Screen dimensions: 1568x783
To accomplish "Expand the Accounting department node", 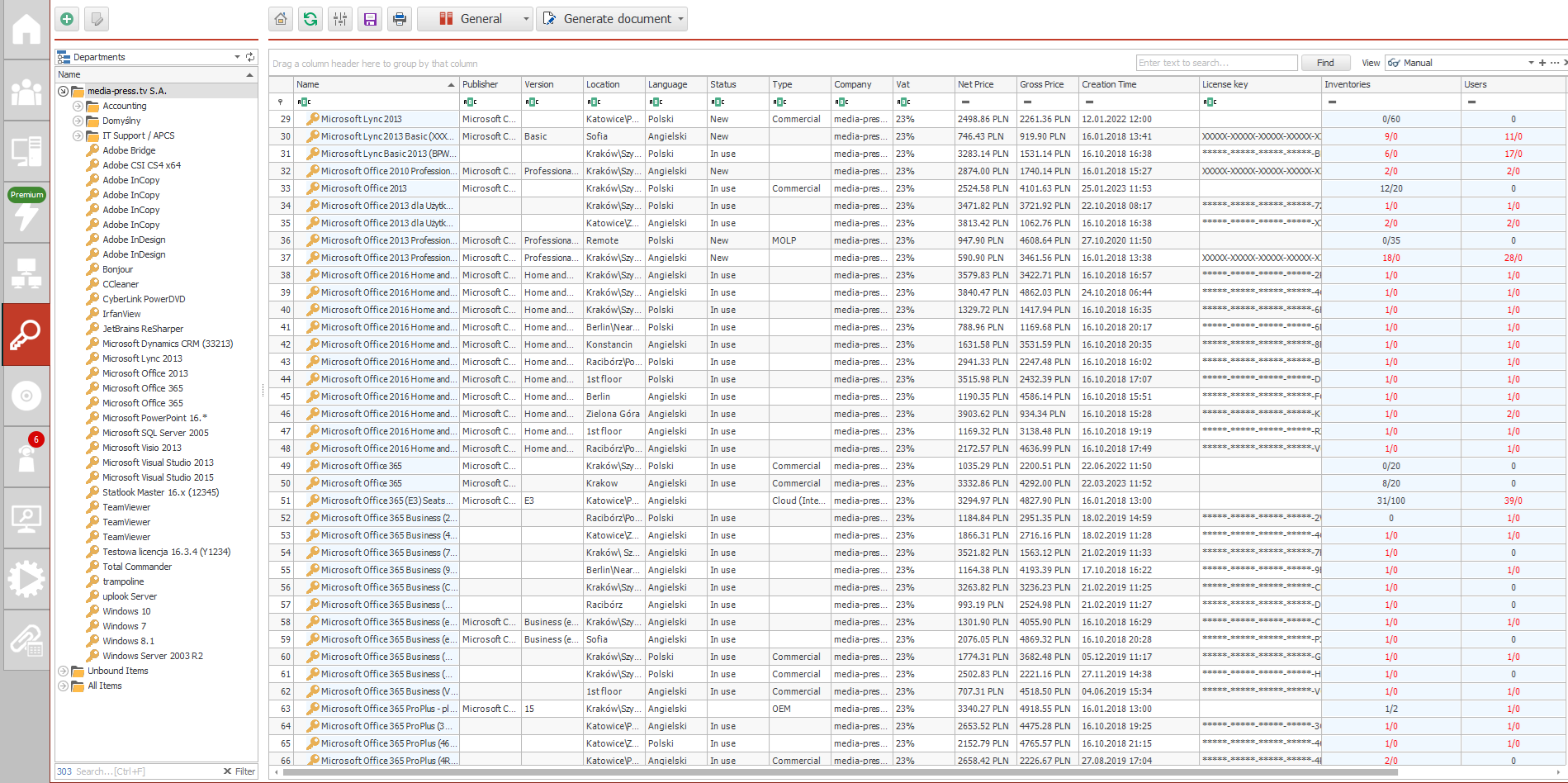I will pos(78,106).
